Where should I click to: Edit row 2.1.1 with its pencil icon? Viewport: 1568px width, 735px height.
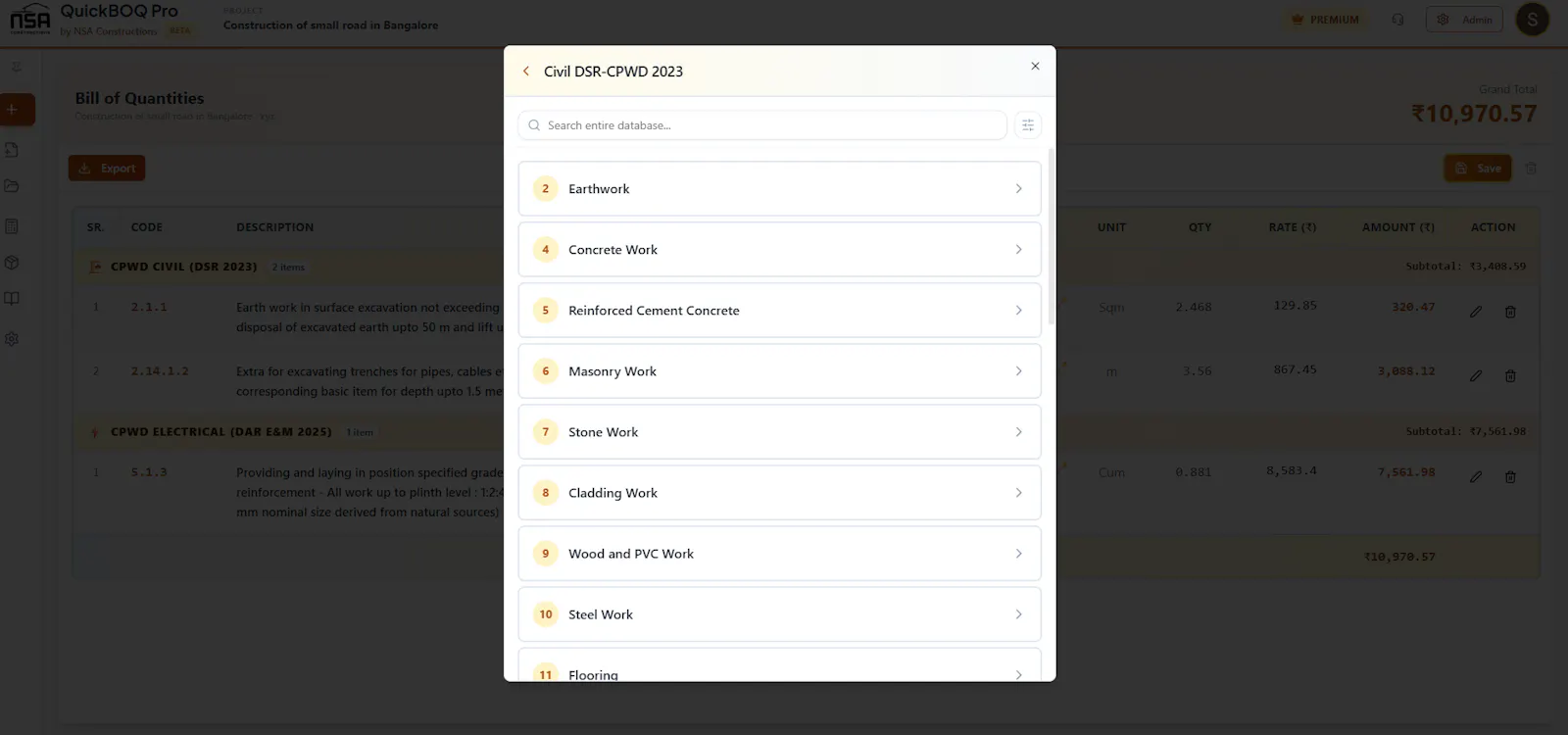coord(1476,312)
